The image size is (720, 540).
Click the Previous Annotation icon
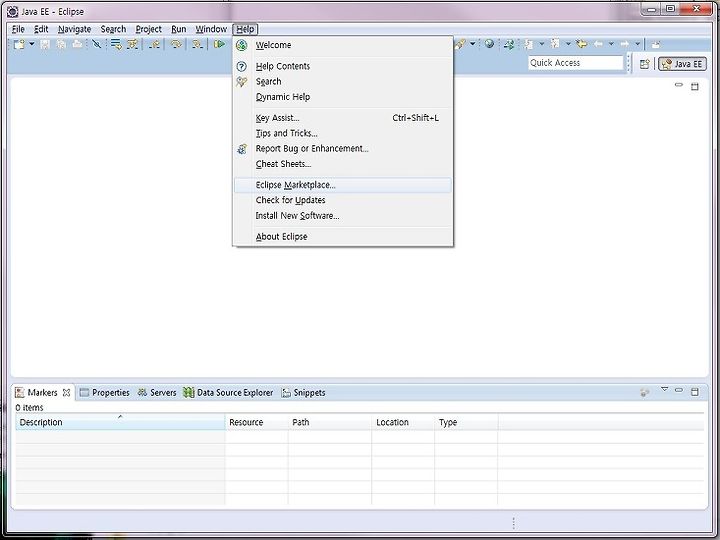tap(555, 44)
